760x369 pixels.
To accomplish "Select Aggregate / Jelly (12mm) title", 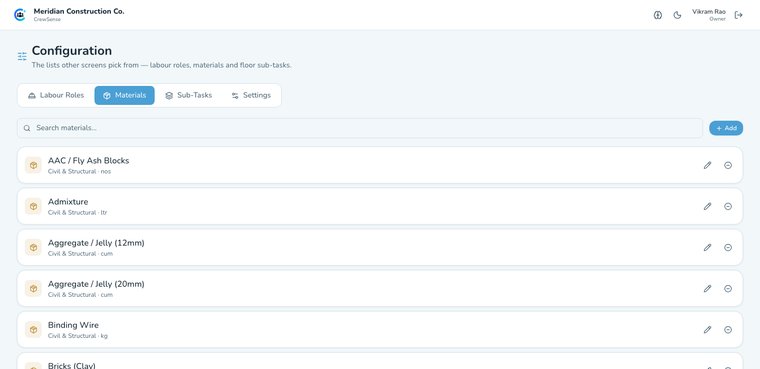I will click(x=96, y=243).
